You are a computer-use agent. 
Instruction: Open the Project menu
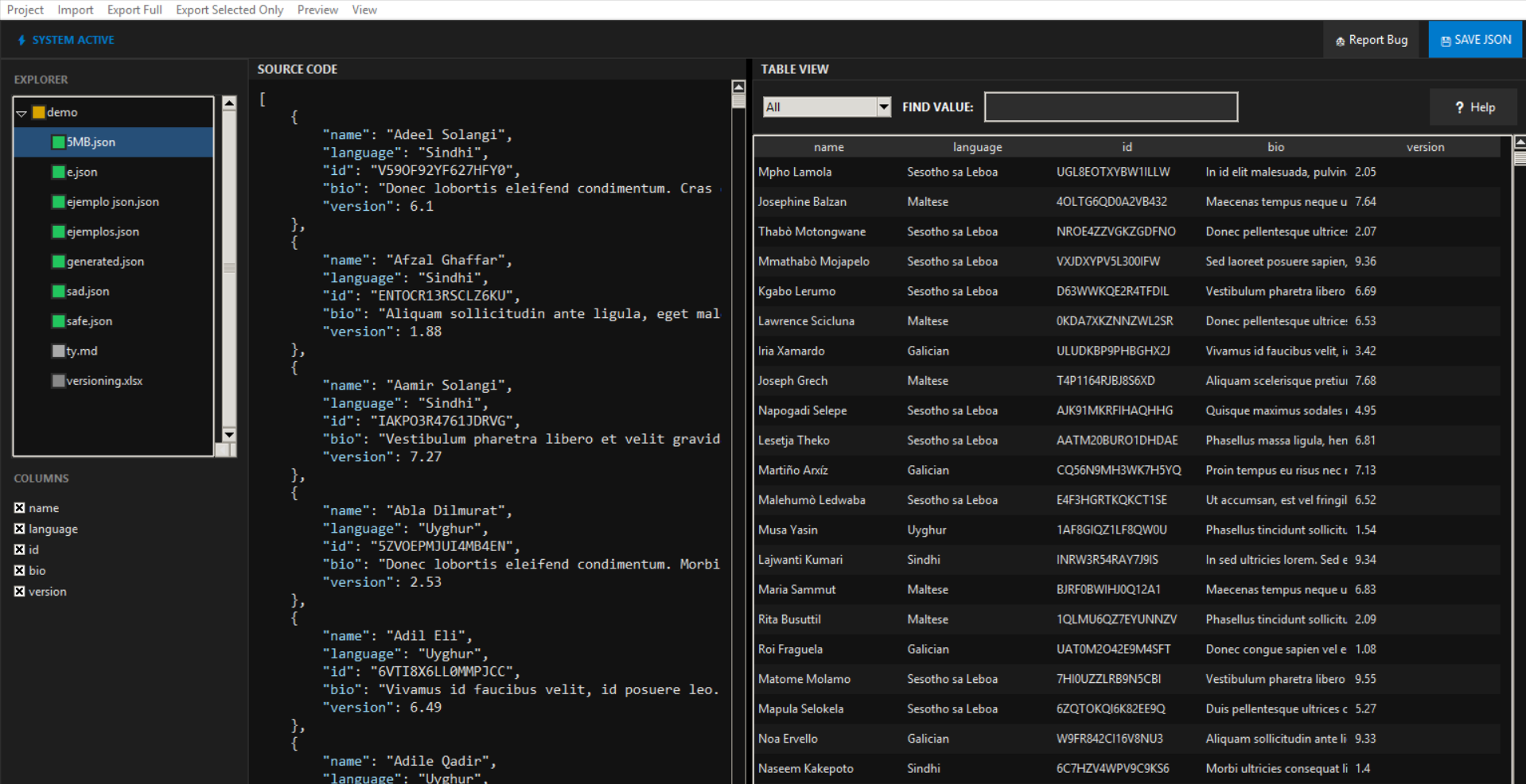(x=25, y=10)
